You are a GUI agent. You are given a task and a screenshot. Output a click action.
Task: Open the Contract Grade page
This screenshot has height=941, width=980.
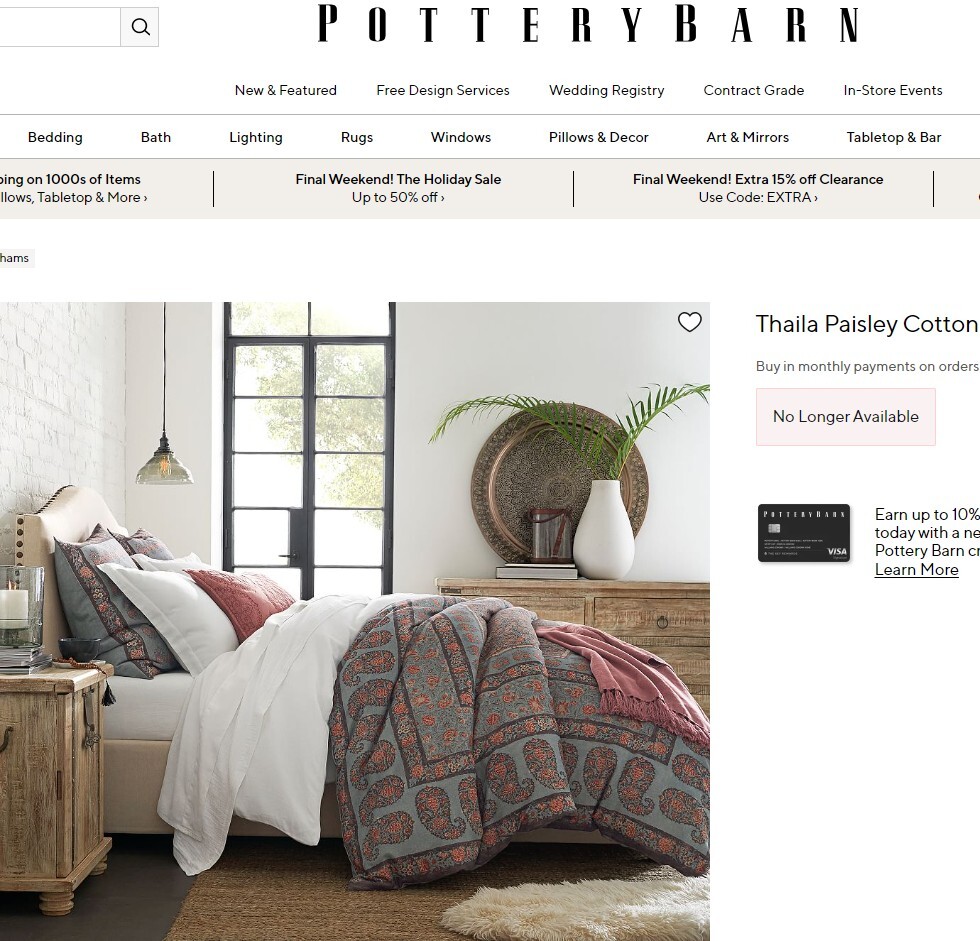pos(754,90)
